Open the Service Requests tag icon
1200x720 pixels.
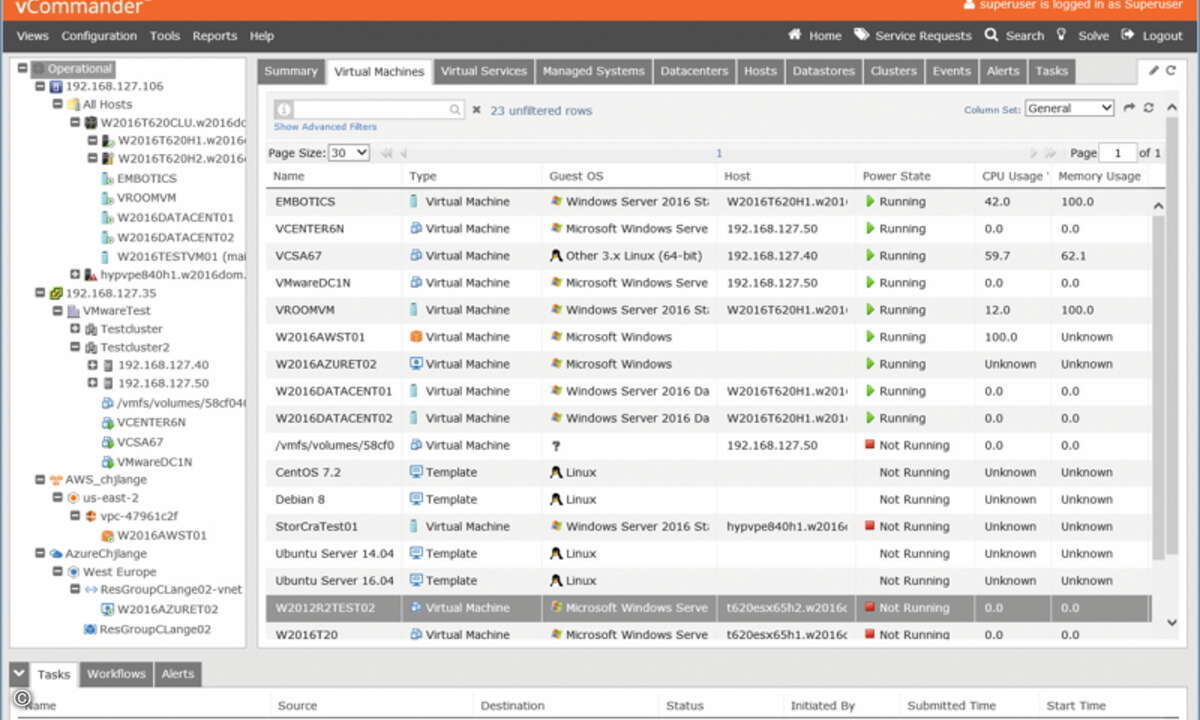coord(861,35)
